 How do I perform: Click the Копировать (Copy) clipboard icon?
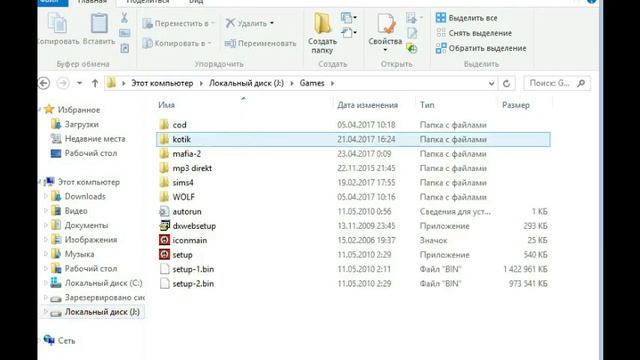[x=58, y=23]
